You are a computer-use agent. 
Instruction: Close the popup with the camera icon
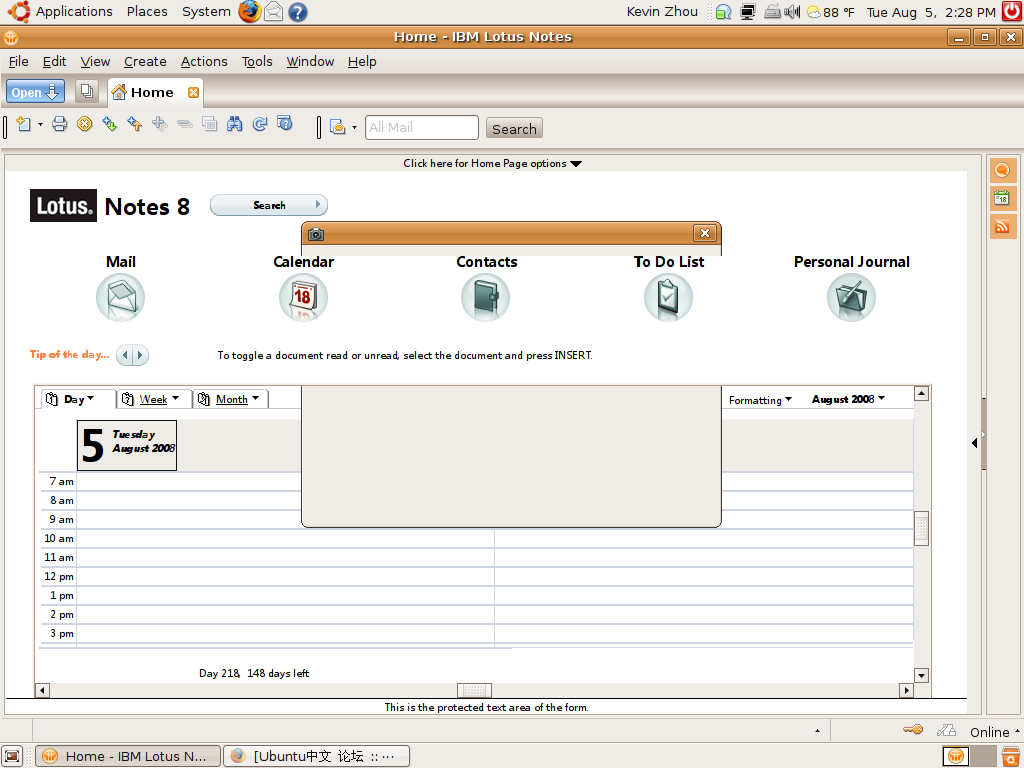coord(705,233)
